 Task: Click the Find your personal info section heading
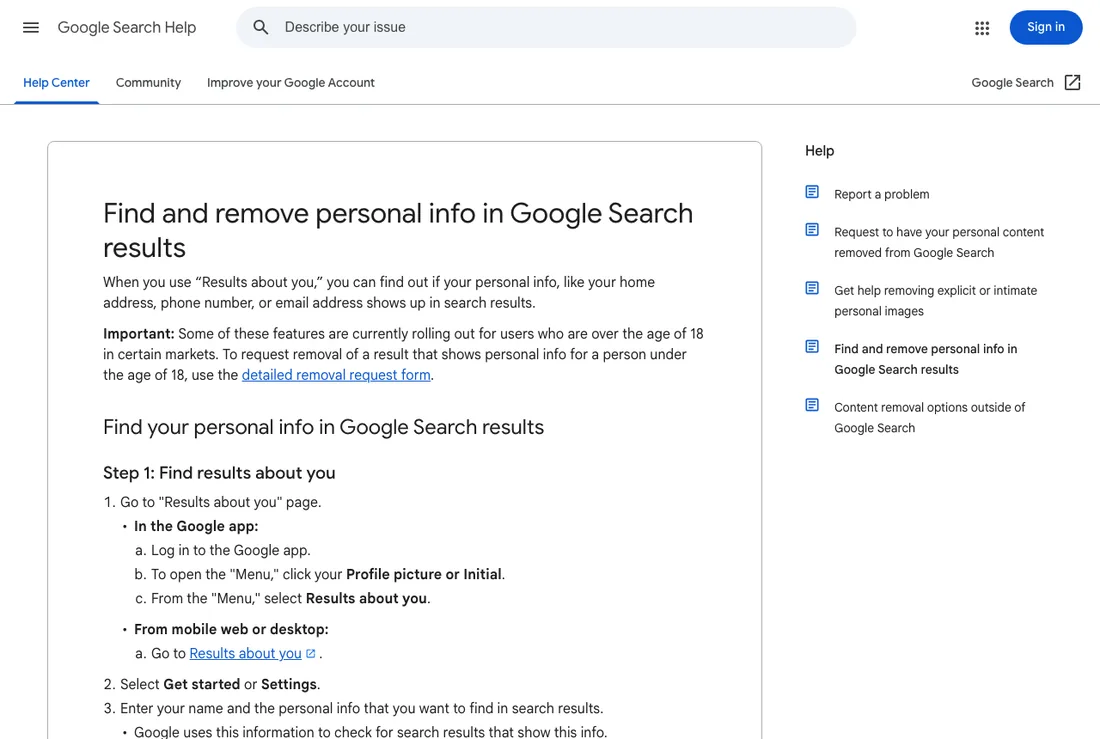click(323, 427)
